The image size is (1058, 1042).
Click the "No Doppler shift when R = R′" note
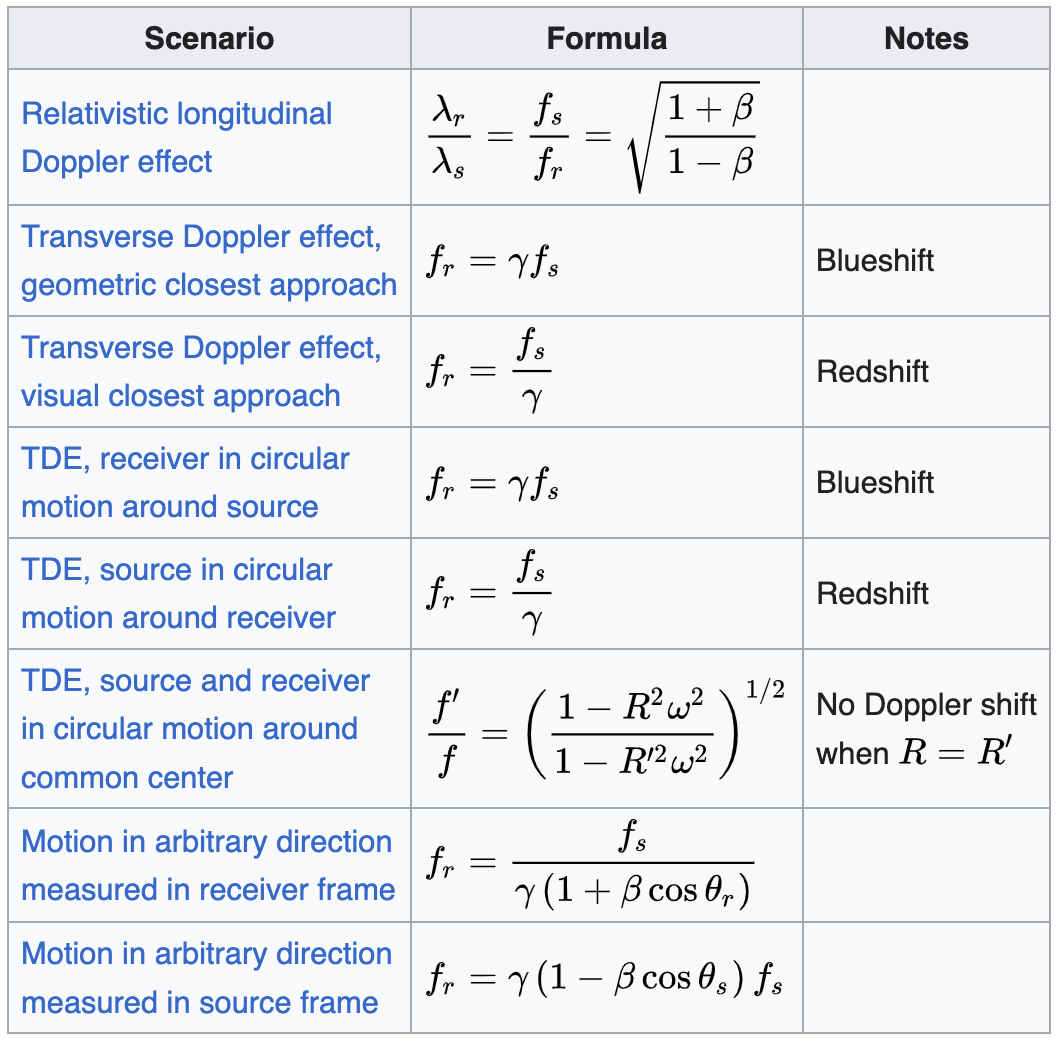(926, 728)
